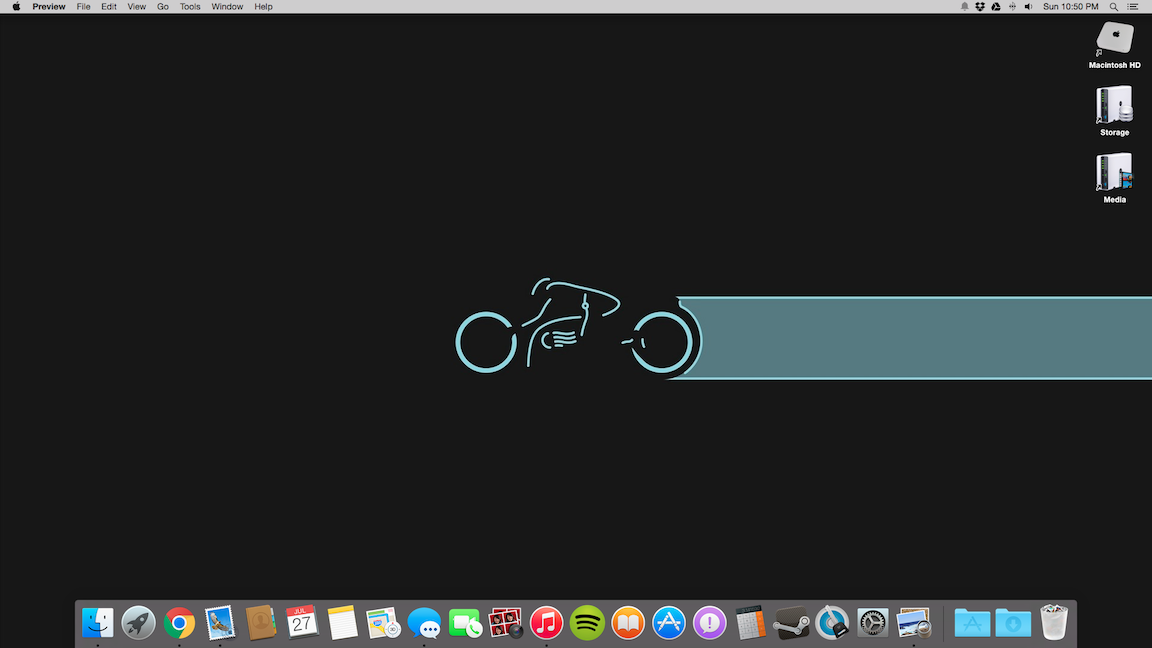Image resolution: width=1152 pixels, height=648 pixels.
Task: Open the Help menu
Action: 263,7
